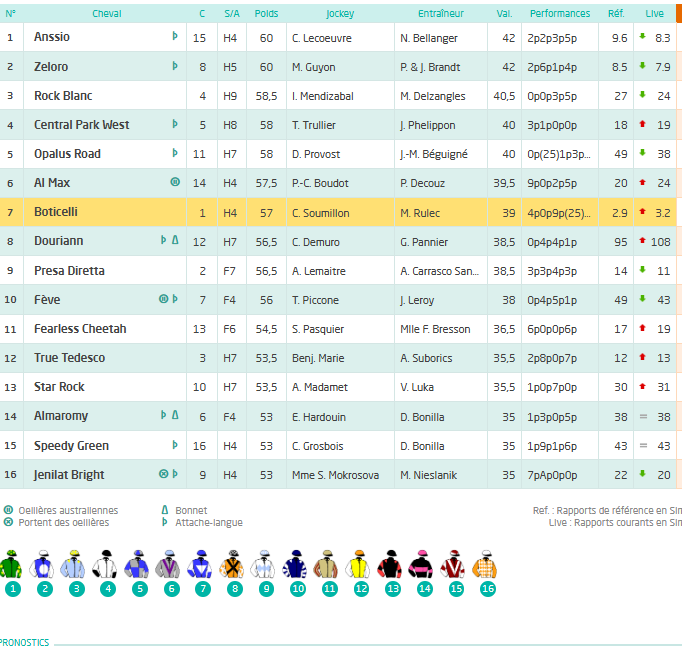Screen dimensions: 682x667
Task: Sort by the Cheval column header
Action: pos(107,13)
